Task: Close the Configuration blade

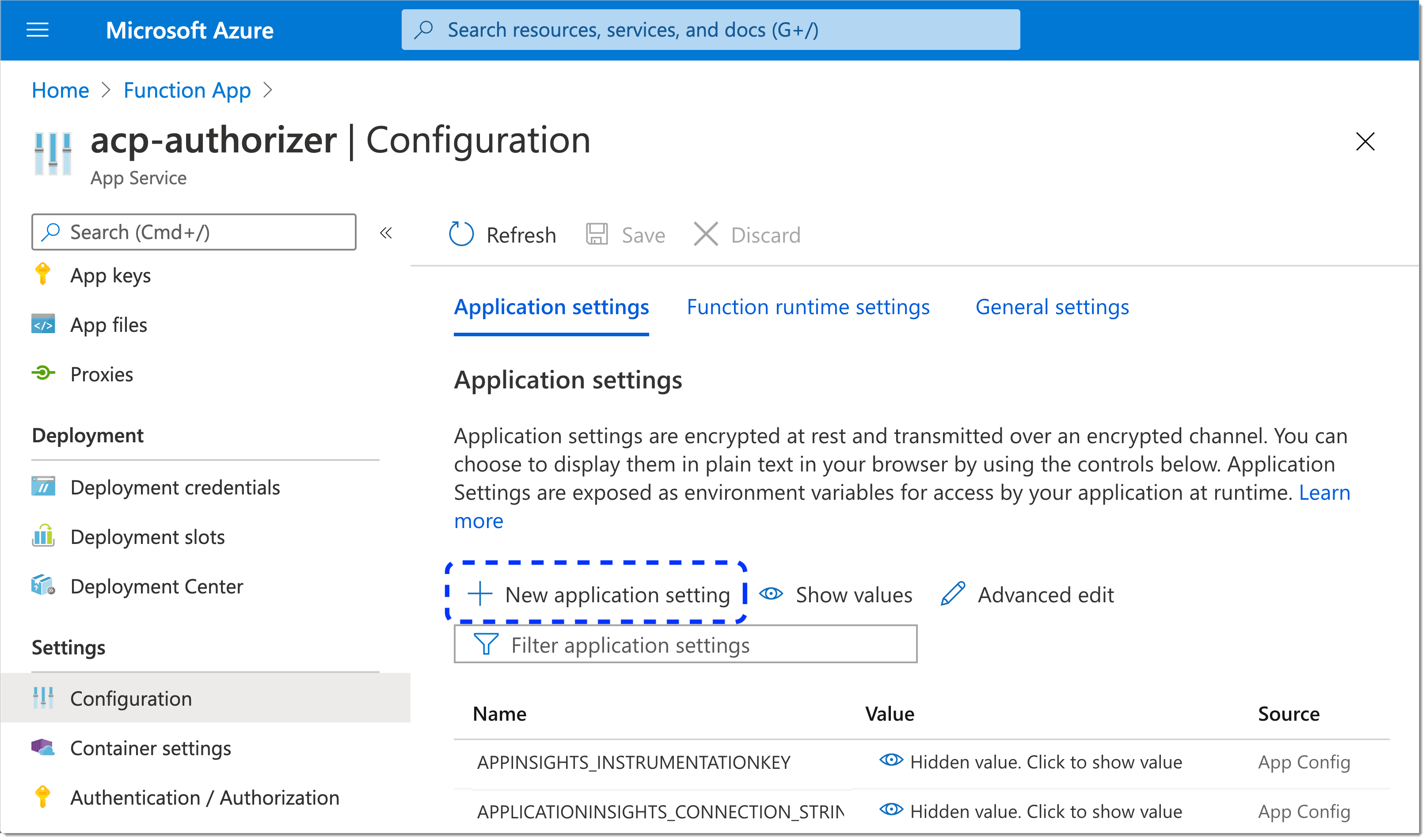Action: [1366, 141]
